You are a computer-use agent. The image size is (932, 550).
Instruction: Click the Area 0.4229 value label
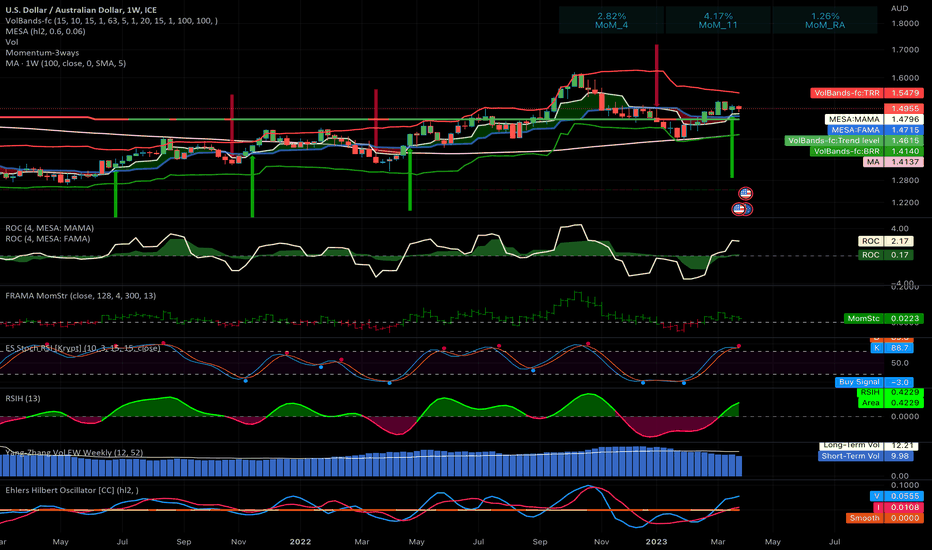coord(890,403)
